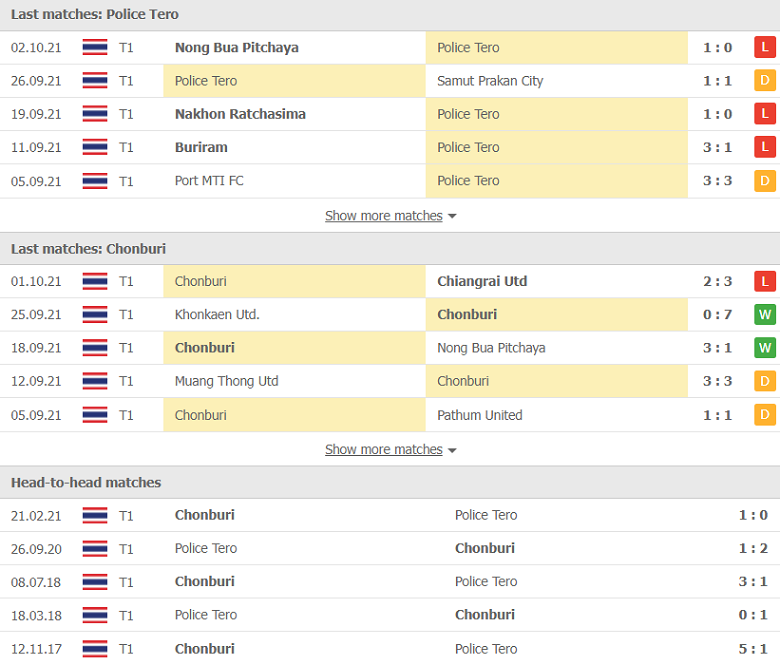The width and height of the screenshot is (780, 665).
Task: Open the 08.07.18 Chonburi vs Police Tero row
Action: tap(390, 582)
